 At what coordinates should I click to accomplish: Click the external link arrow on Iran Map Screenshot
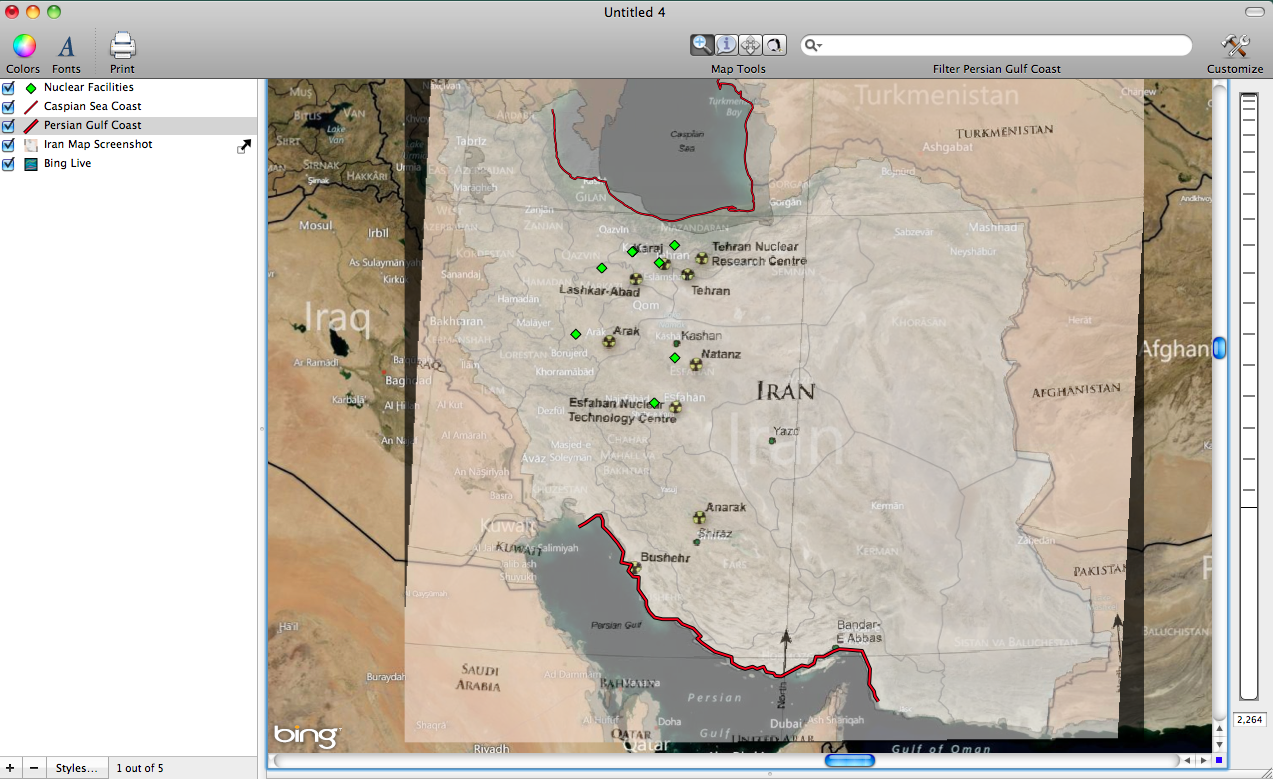point(244,145)
